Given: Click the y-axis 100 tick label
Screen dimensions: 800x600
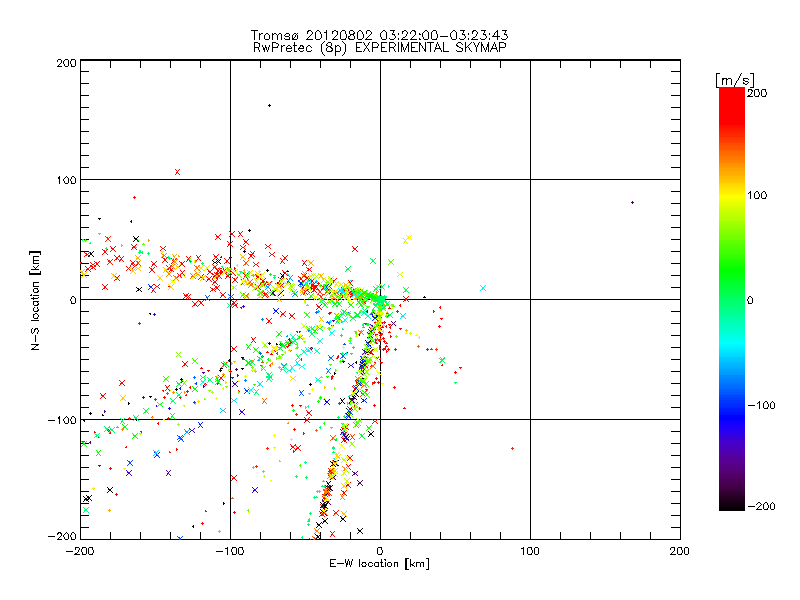Looking at the screenshot, I should point(65,180).
